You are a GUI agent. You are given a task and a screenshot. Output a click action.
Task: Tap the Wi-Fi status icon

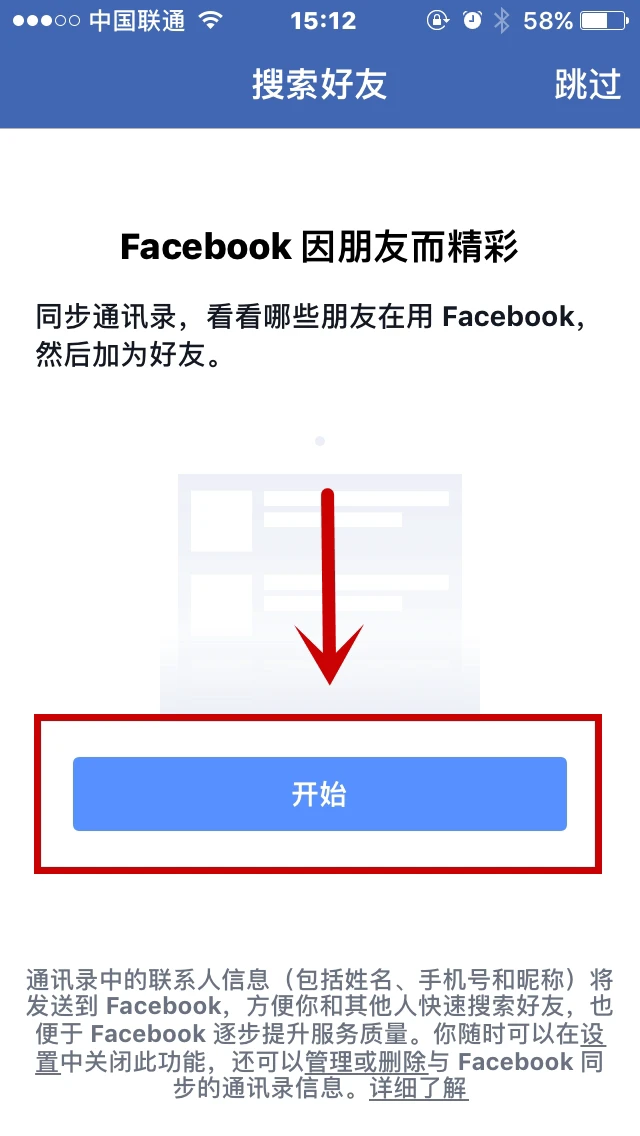click(x=210, y=20)
